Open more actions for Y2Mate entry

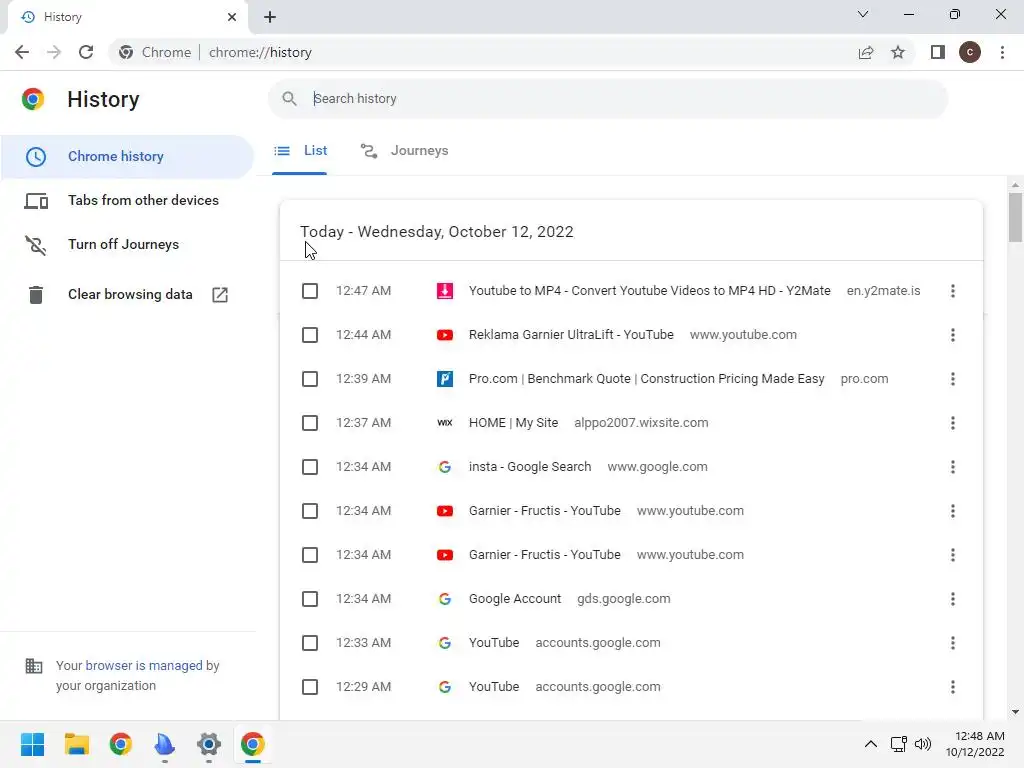953,291
